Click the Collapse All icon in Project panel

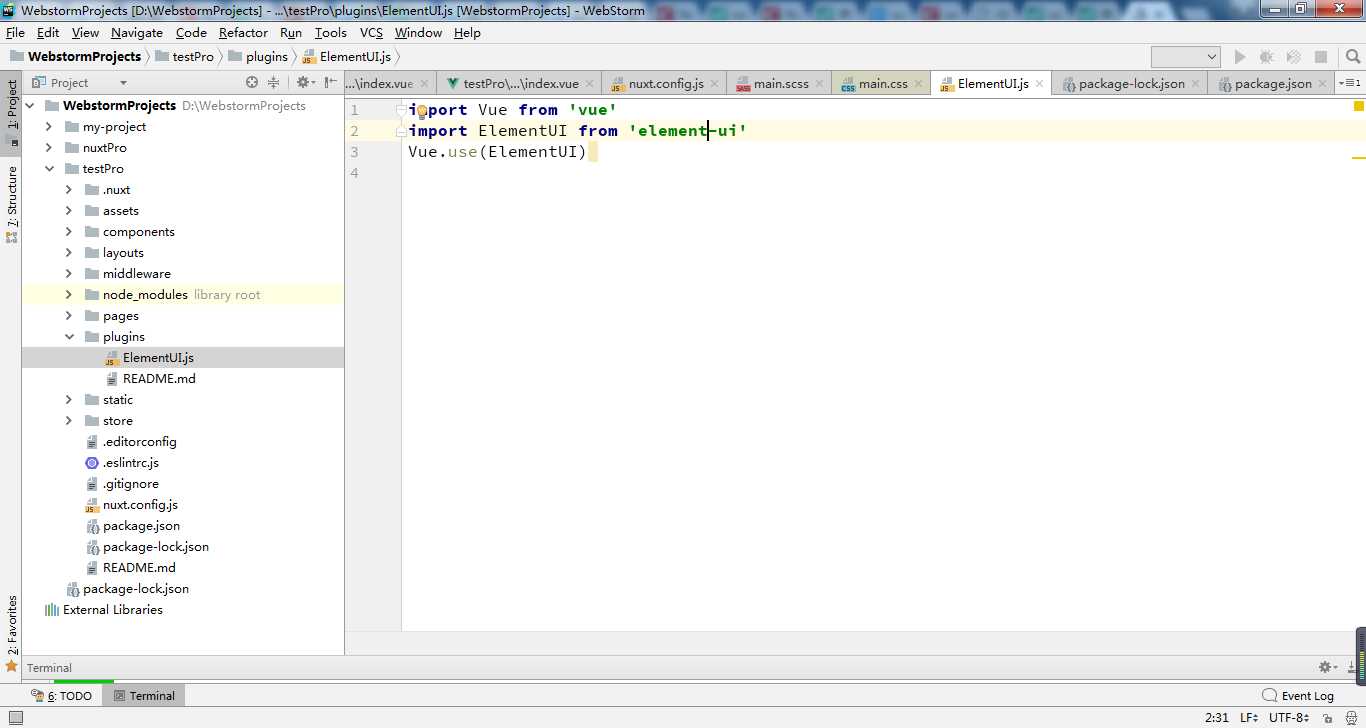(x=273, y=83)
